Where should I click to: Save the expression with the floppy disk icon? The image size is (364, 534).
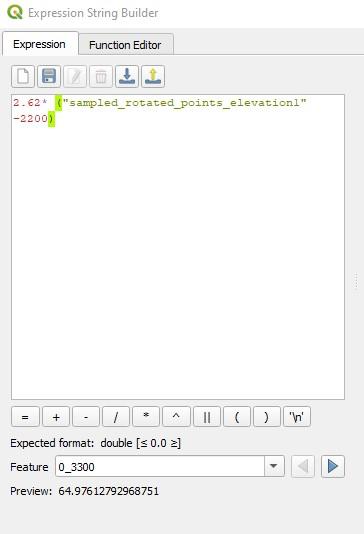(49, 76)
